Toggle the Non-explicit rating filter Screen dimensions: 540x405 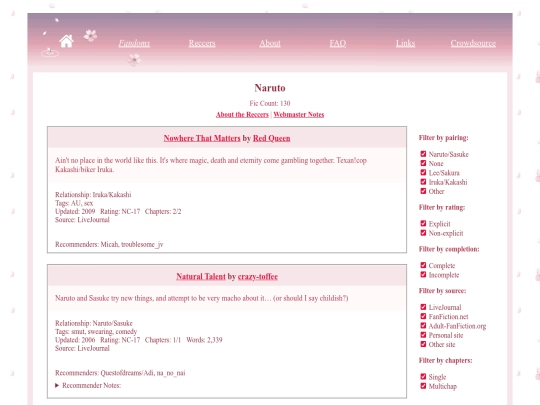pyautogui.click(x=423, y=233)
